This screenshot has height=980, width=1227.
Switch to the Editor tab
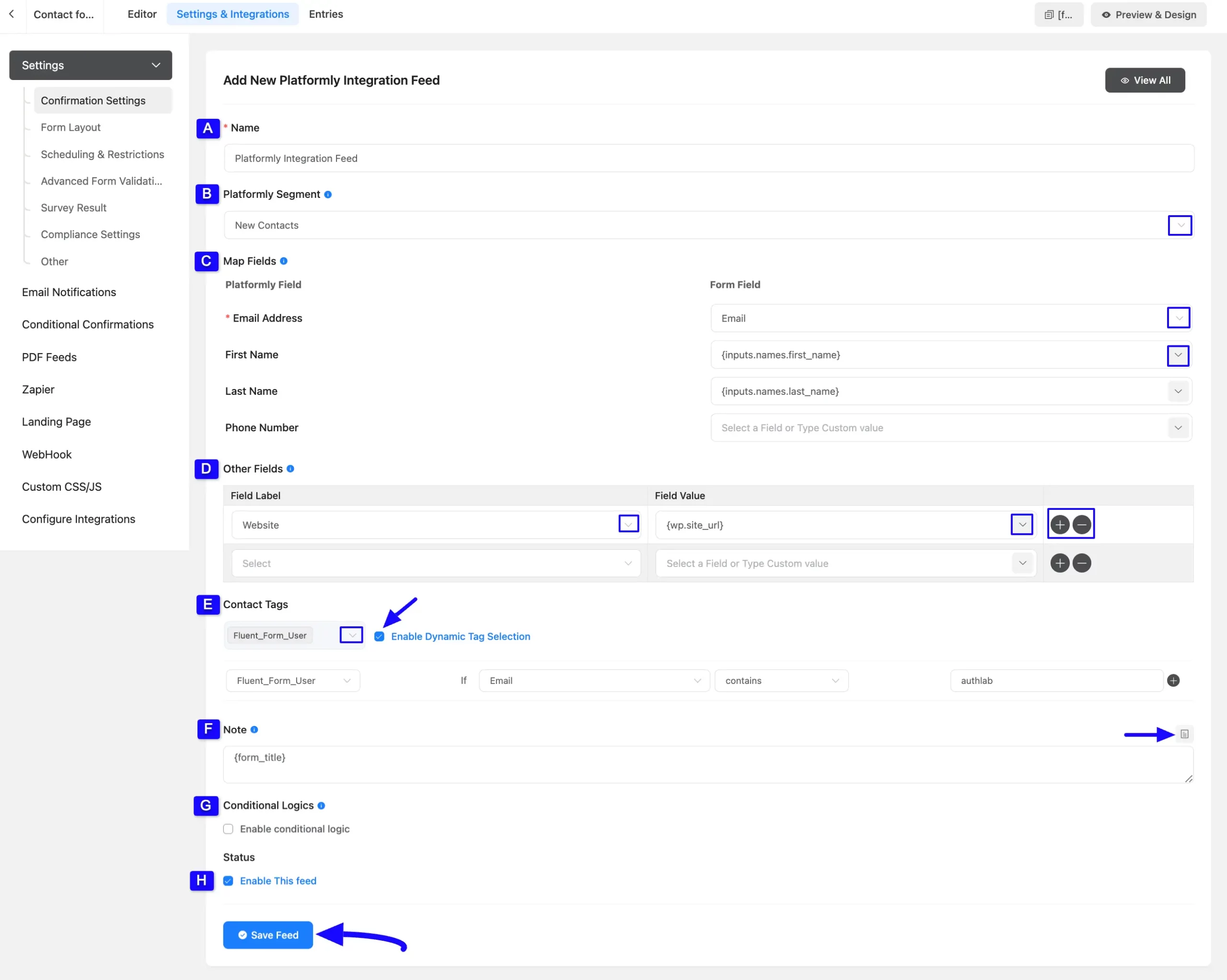[x=142, y=14]
